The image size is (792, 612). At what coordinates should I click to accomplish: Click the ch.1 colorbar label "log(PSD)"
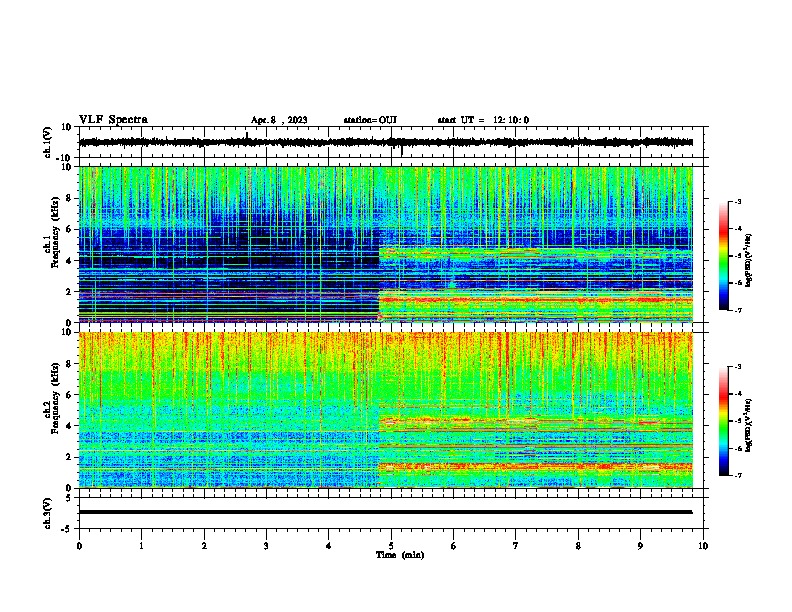click(x=748, y=261)
